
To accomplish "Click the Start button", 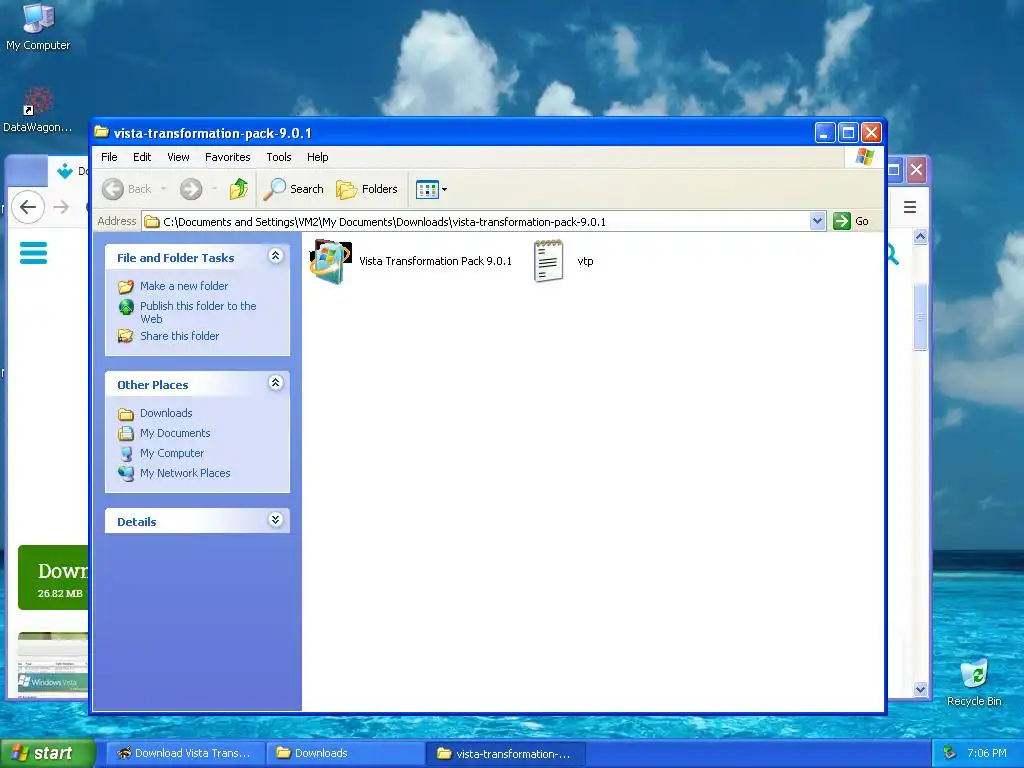I will click(x=47, y=753).
